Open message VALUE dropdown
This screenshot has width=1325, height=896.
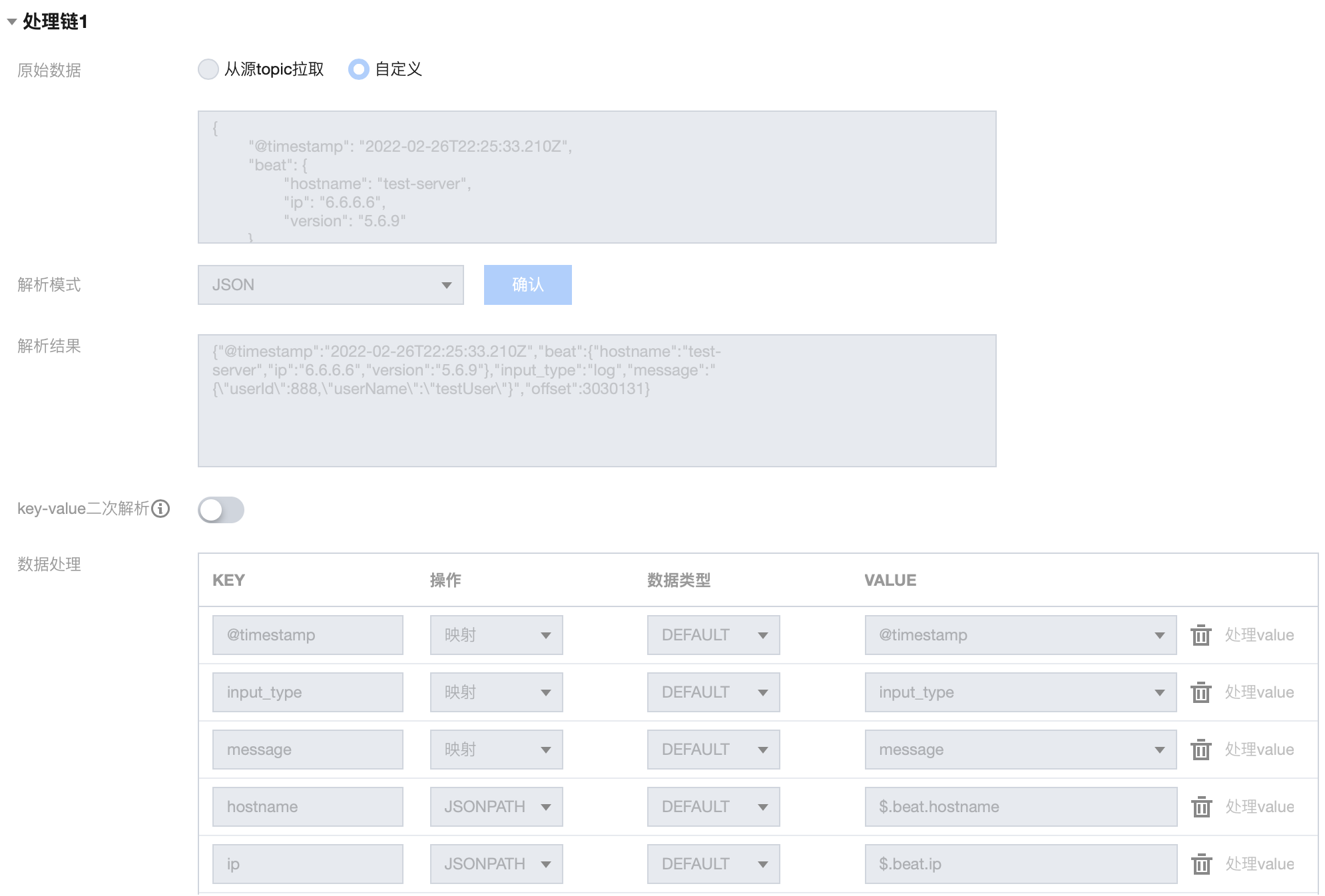click(x=1020, y=750)
